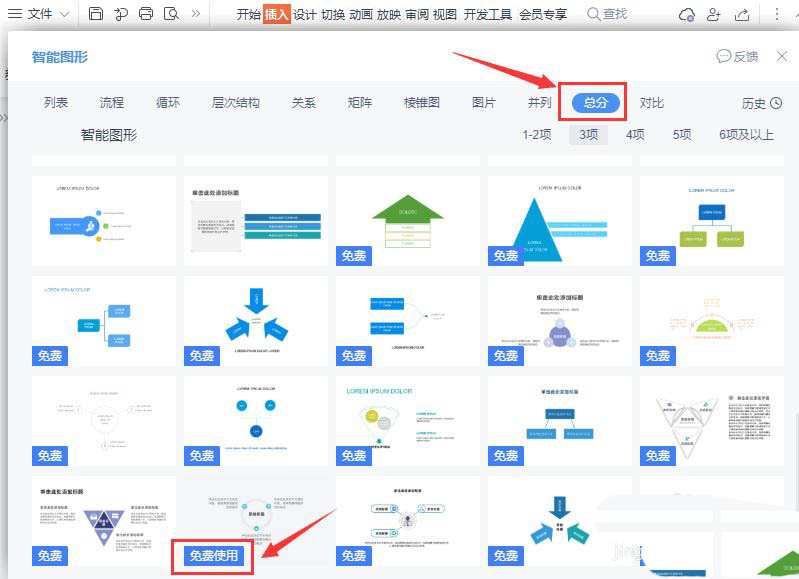Select the blue rectangle branching to two boxes template
The width and height of the screenshot is (799, 579).
[x=103, y=321]
